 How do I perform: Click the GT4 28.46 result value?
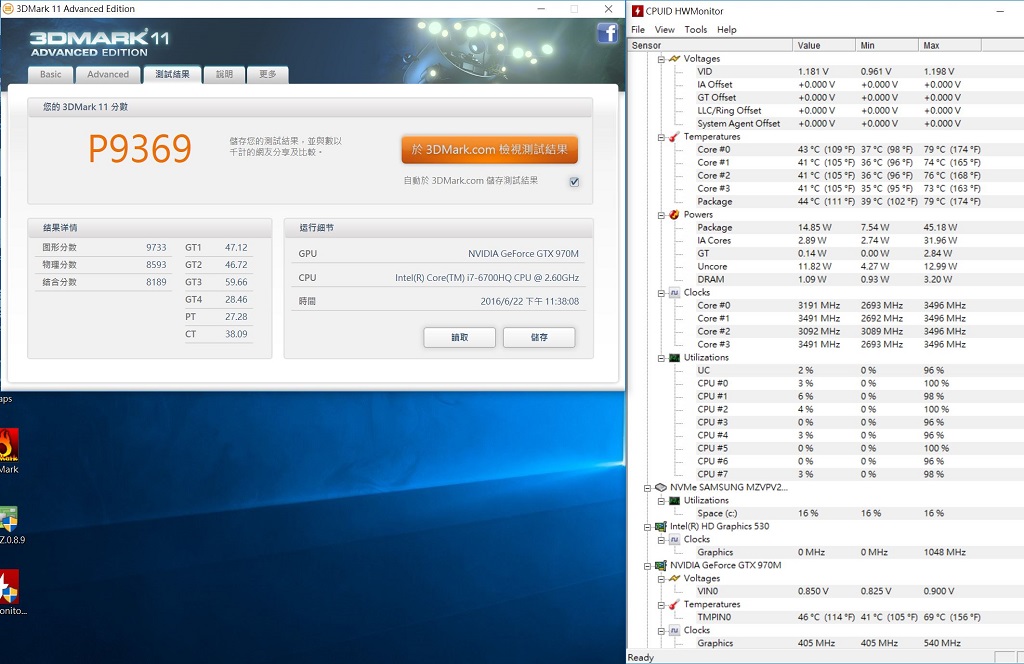coord(236,300)
